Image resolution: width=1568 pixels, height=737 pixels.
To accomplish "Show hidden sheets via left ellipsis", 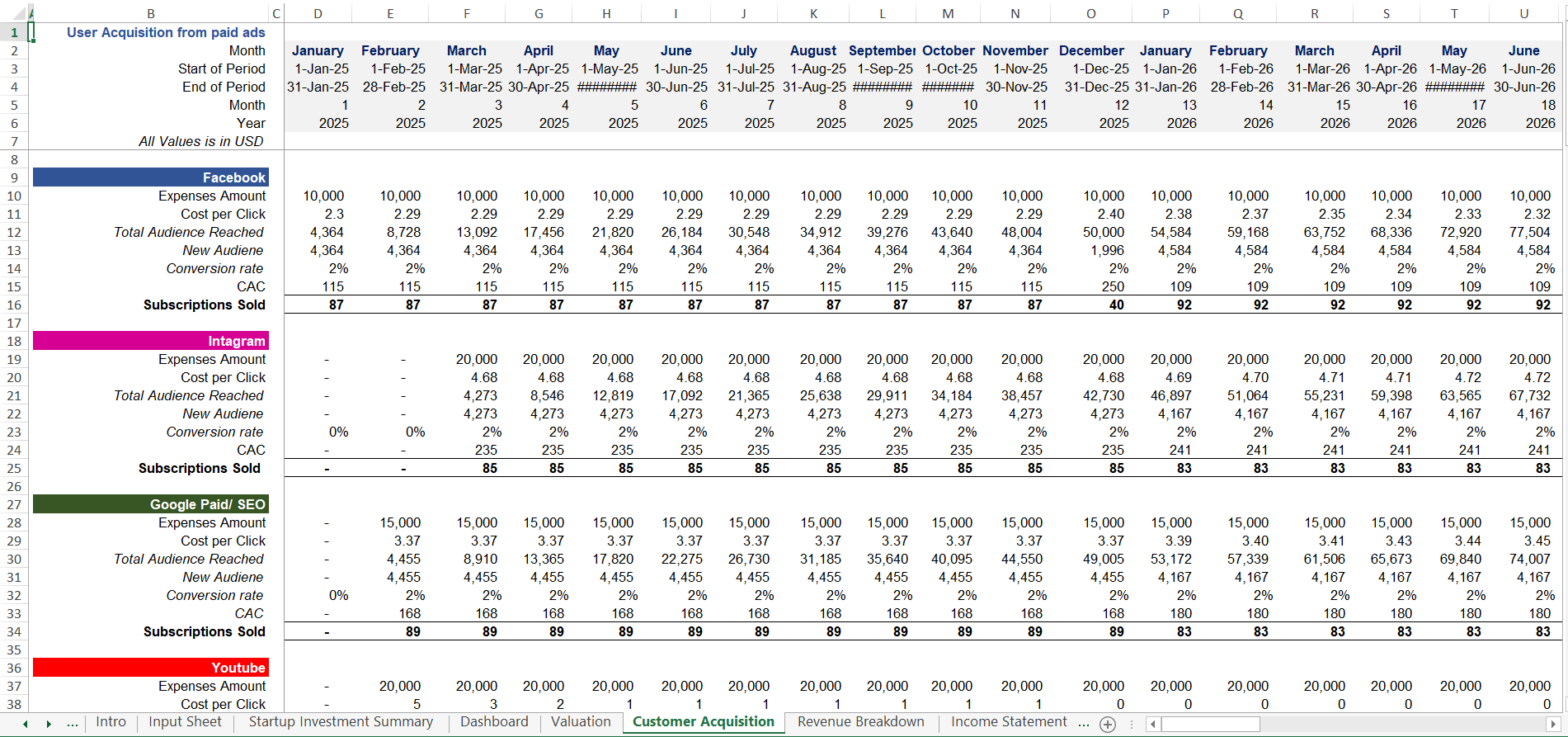I will click(x=73, y=723).
